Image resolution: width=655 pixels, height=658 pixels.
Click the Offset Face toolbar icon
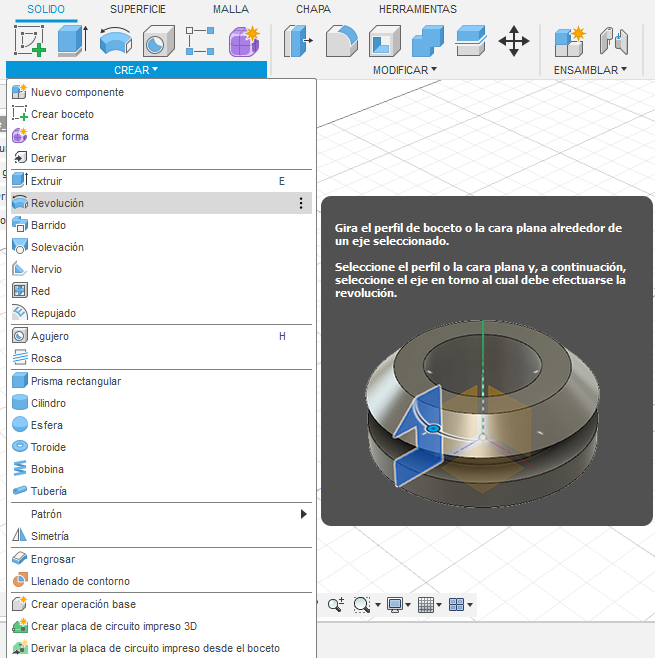click(x=471, y=41)
